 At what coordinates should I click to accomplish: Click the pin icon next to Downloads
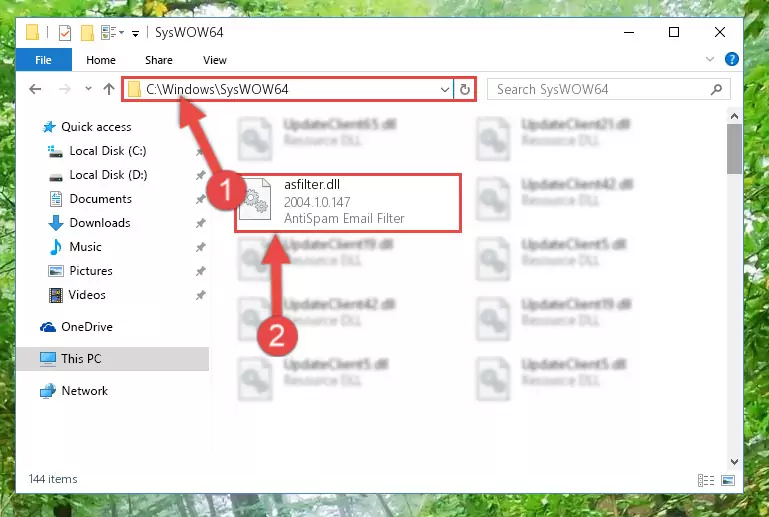coord(200,224)
